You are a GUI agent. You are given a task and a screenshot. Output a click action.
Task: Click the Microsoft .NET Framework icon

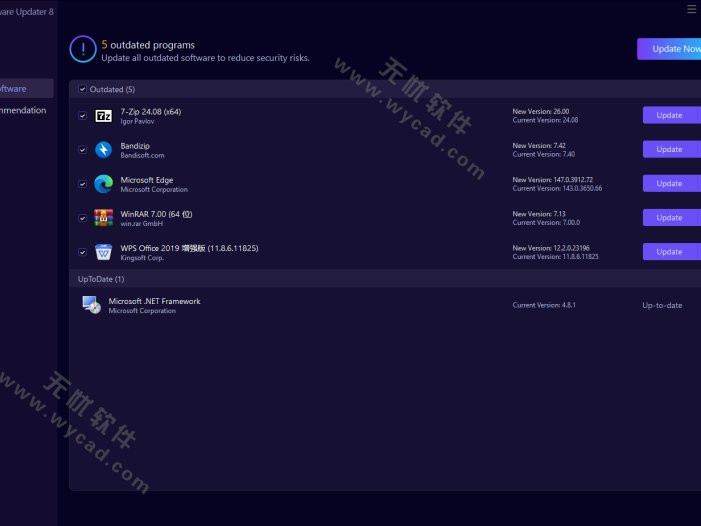(x=92, y=305)
